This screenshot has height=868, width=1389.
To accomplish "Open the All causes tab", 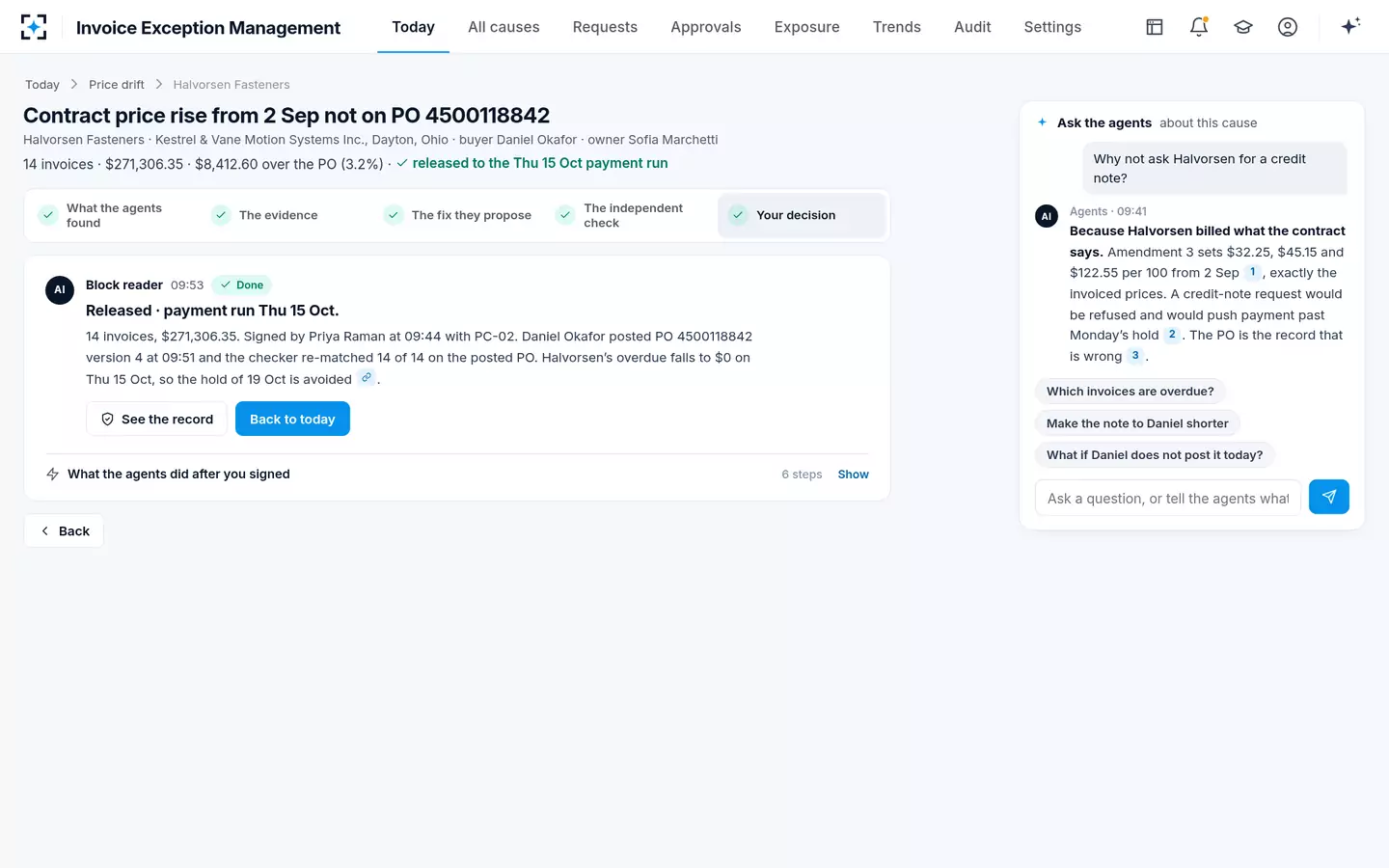I will (x=504, y=27).
